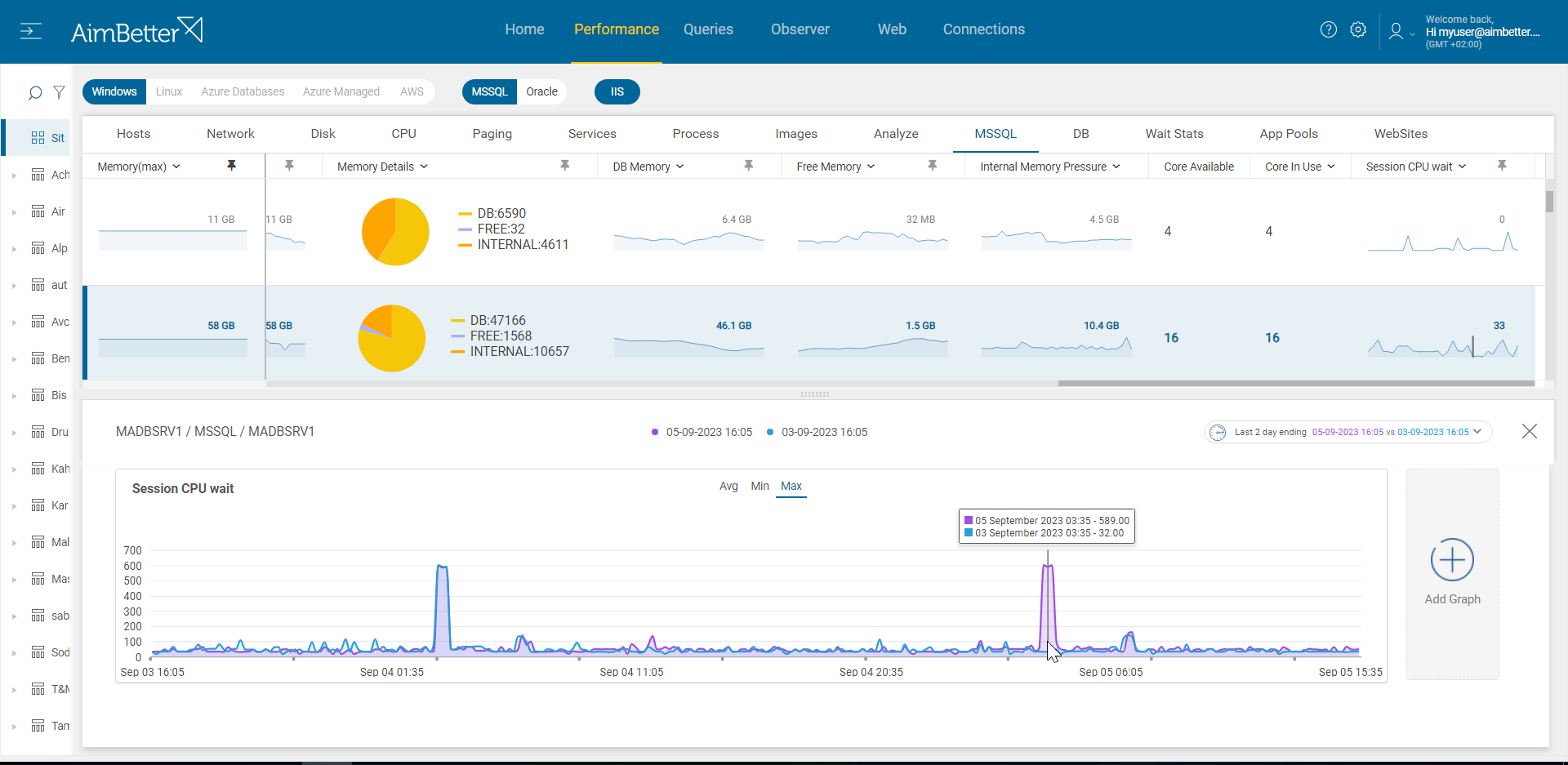Click the Add Graph plus icon
This screenshot has width=1568, height=765.
[1452, 560]
